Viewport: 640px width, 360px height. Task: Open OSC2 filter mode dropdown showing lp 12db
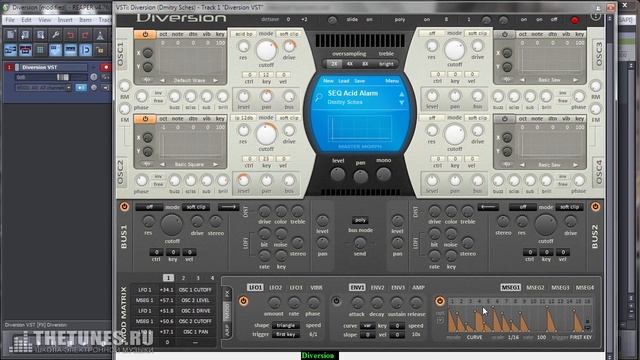tap(244, 118)
